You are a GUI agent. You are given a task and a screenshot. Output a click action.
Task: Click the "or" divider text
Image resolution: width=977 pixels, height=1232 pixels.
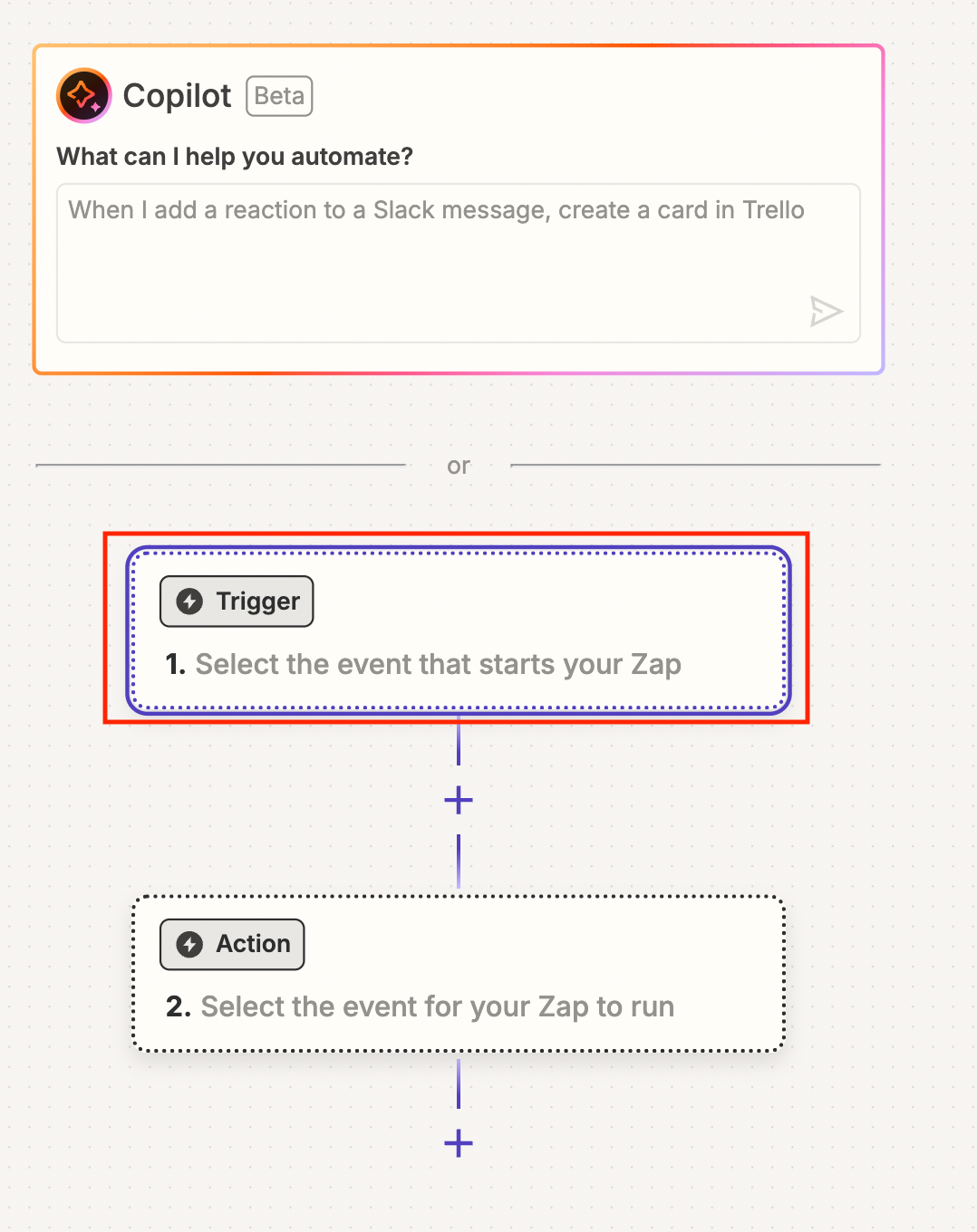459,466
